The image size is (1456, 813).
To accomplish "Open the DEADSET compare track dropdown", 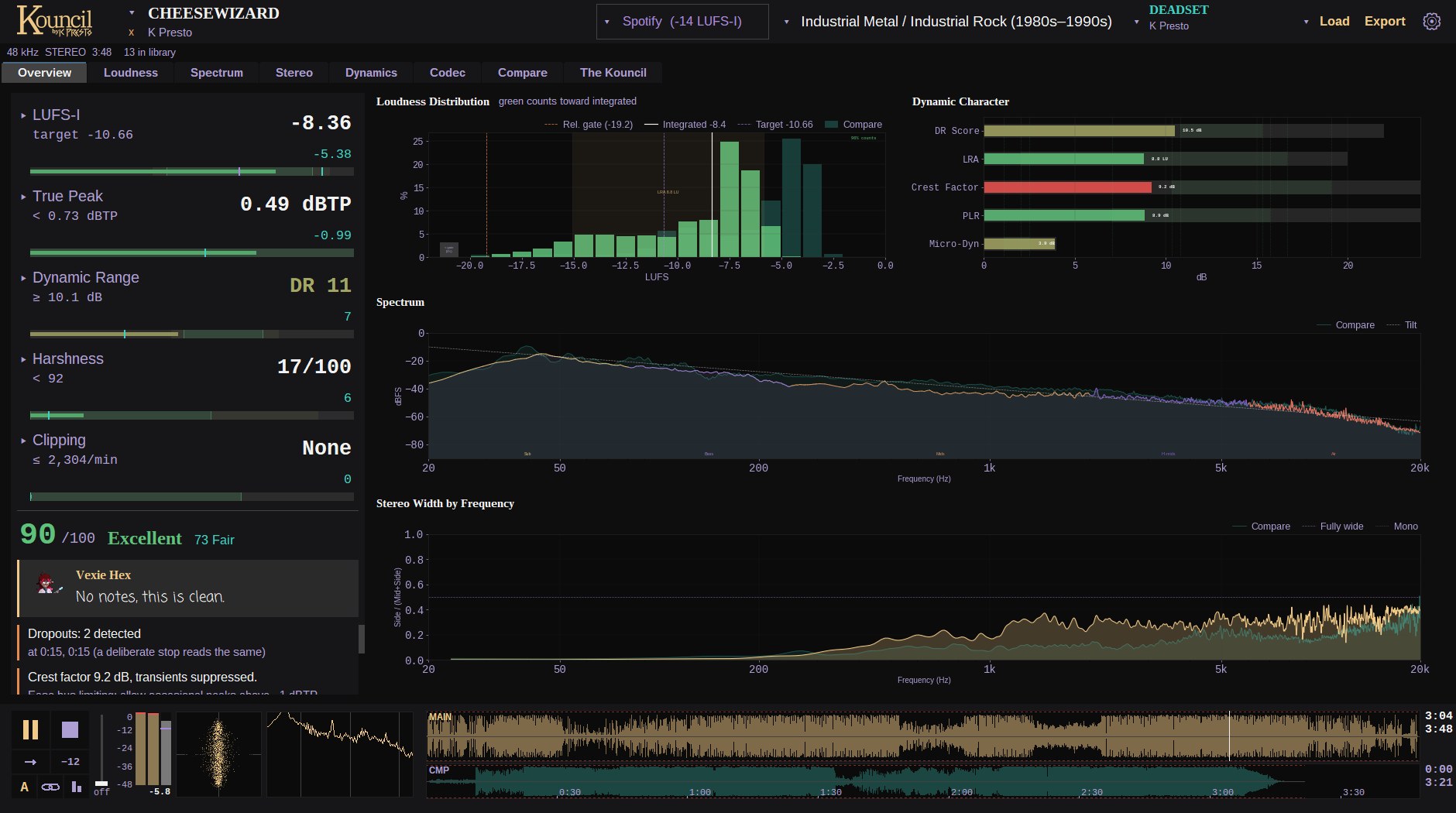I will 1136,22.
